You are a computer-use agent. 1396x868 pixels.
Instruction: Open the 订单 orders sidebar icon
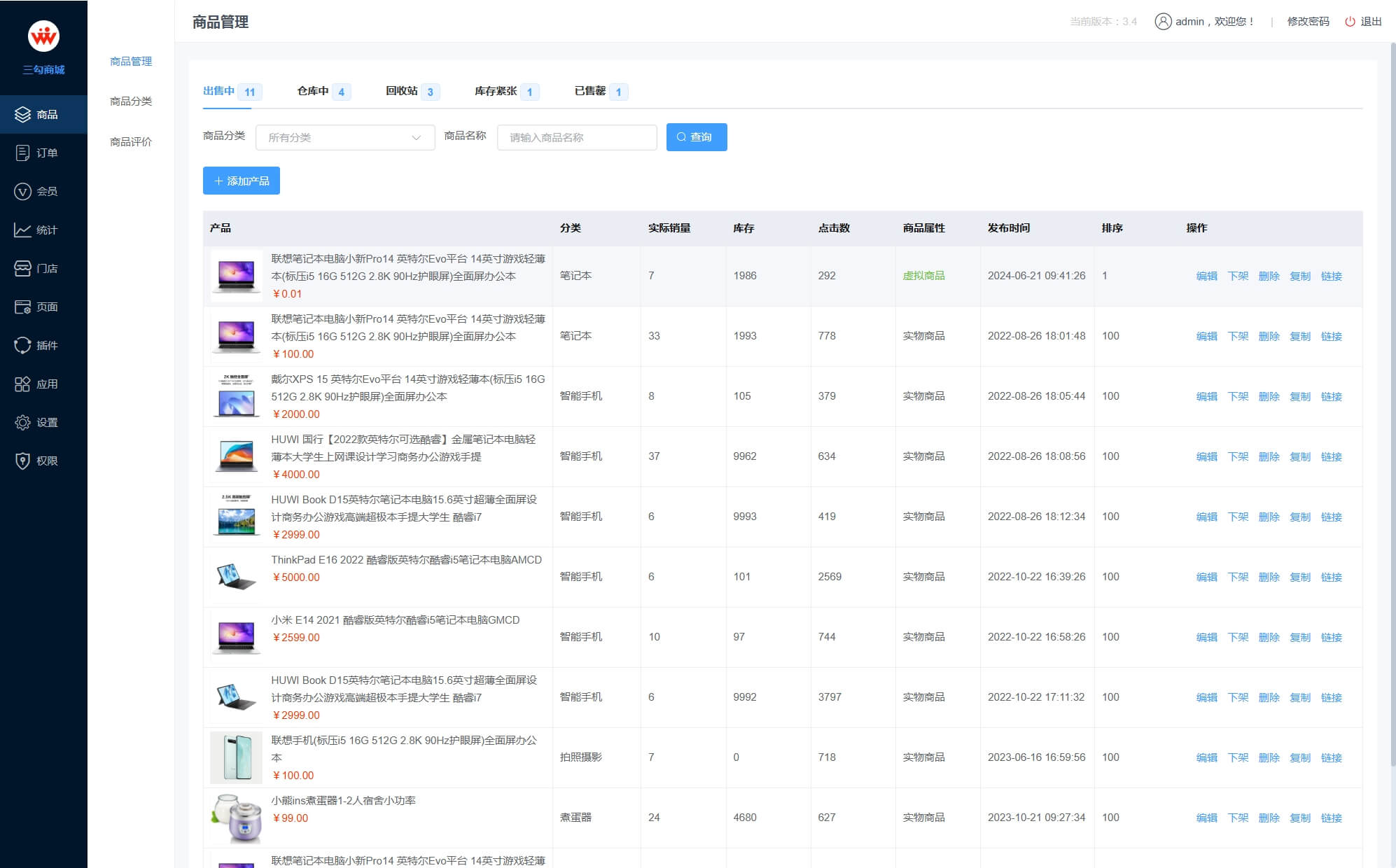click(22, 153)
